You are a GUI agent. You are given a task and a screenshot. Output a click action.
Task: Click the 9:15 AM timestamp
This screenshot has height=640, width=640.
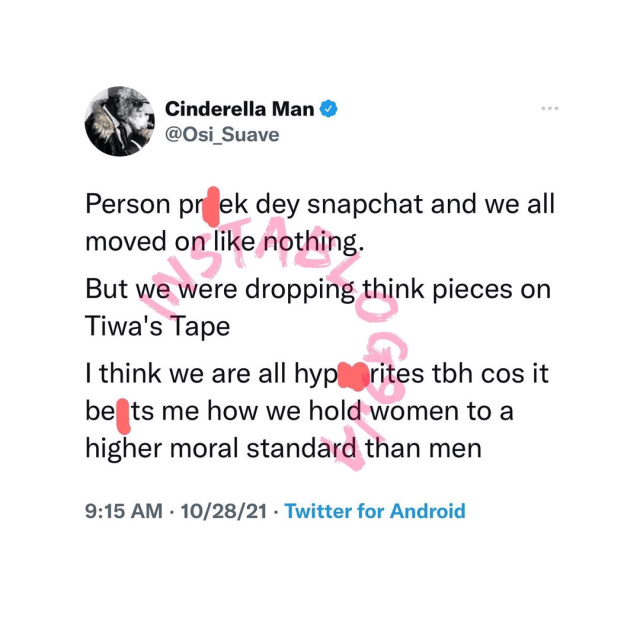pos(125,510)
